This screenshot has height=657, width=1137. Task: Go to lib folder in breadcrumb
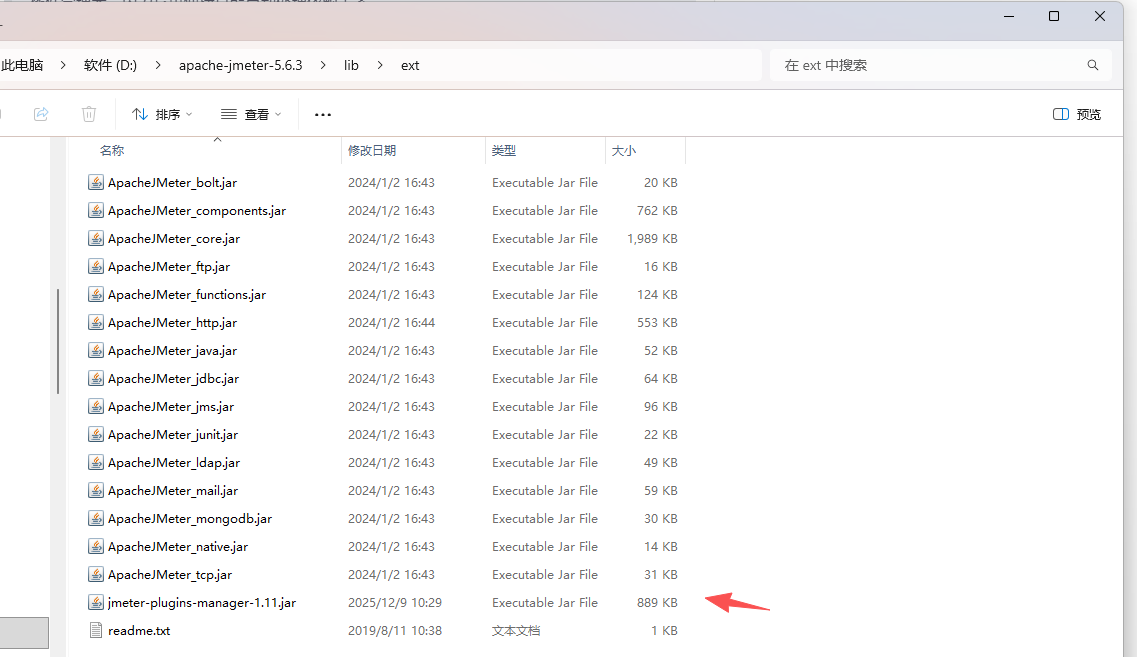click(x=351, y=65)
